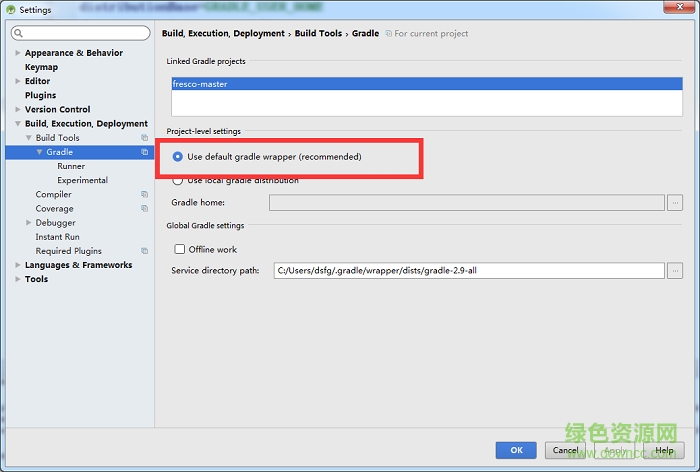The width and height of the screenshot is (700, 472).
Task: Click the Service directory path field
Action: 469,271
